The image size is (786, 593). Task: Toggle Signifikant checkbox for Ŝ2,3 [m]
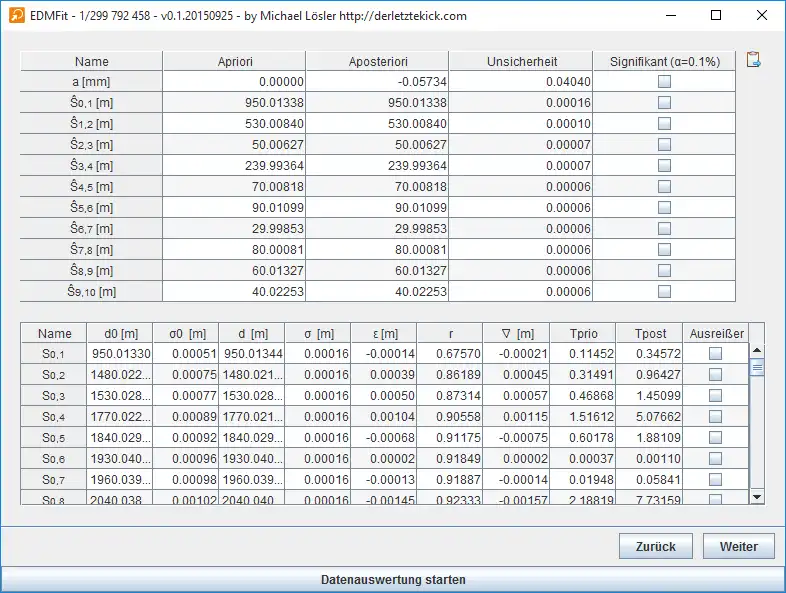tap(664, 145)
